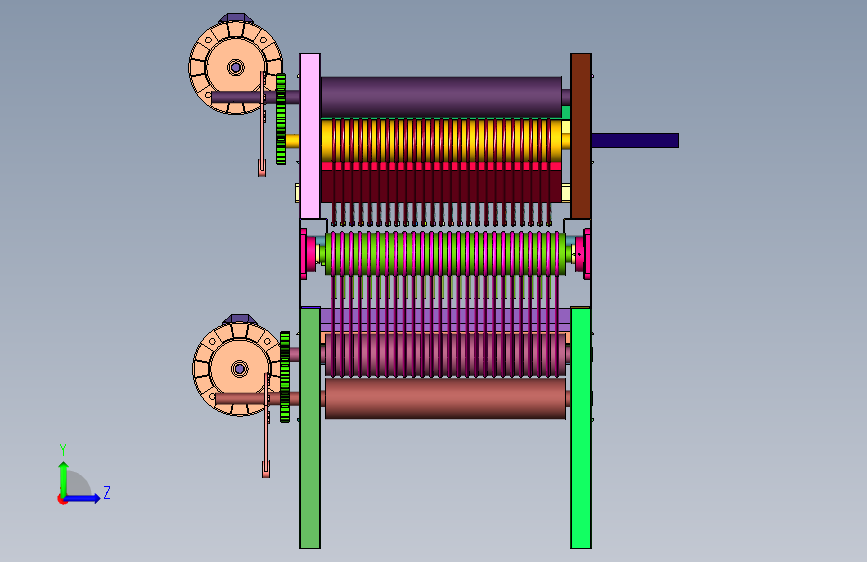
Task: Select the lower green gear
Action: tap(285, 377)
